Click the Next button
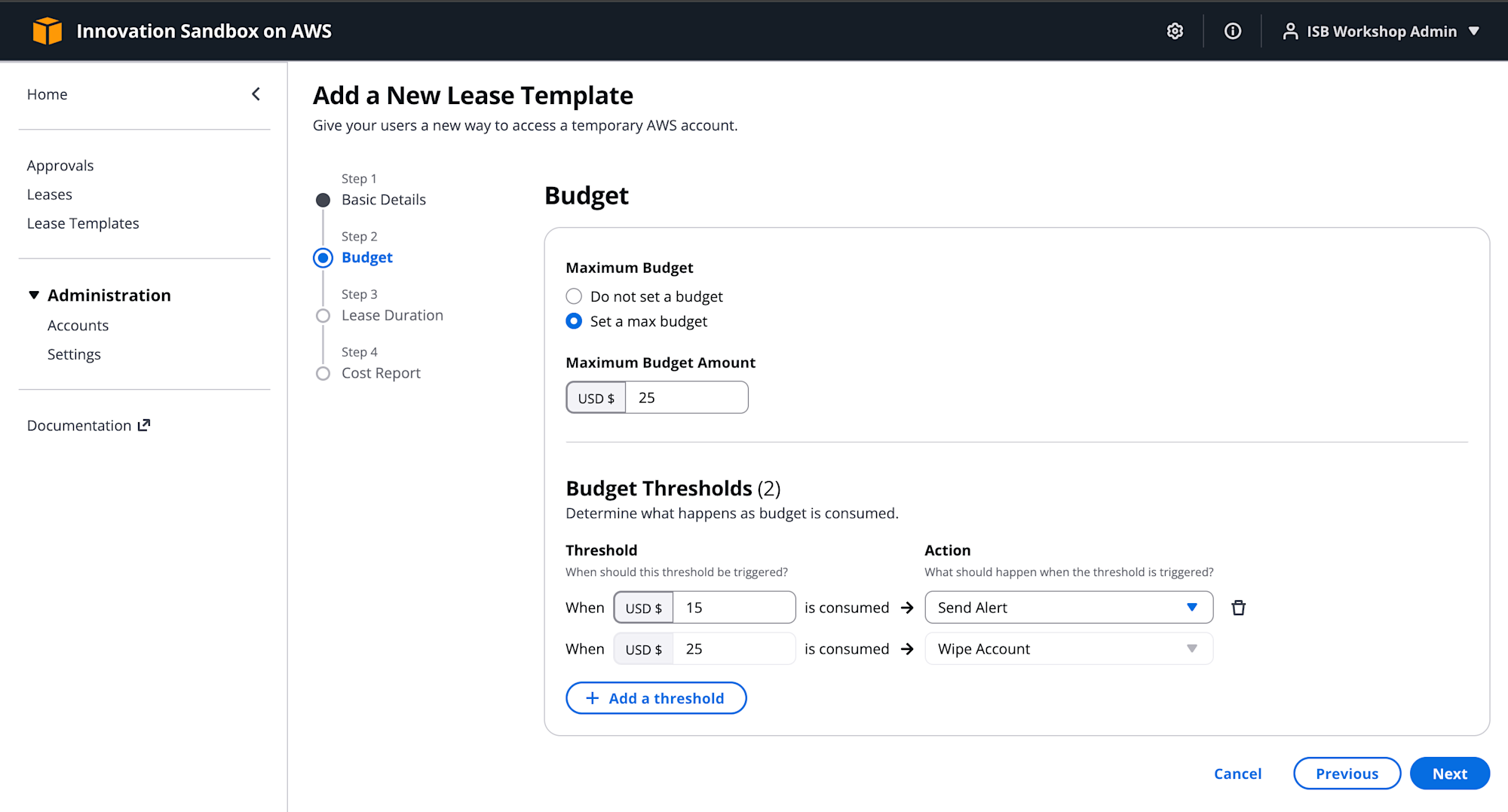Image resolution: width=1508 pixels, height=812 pixels. coord(1449,774)
